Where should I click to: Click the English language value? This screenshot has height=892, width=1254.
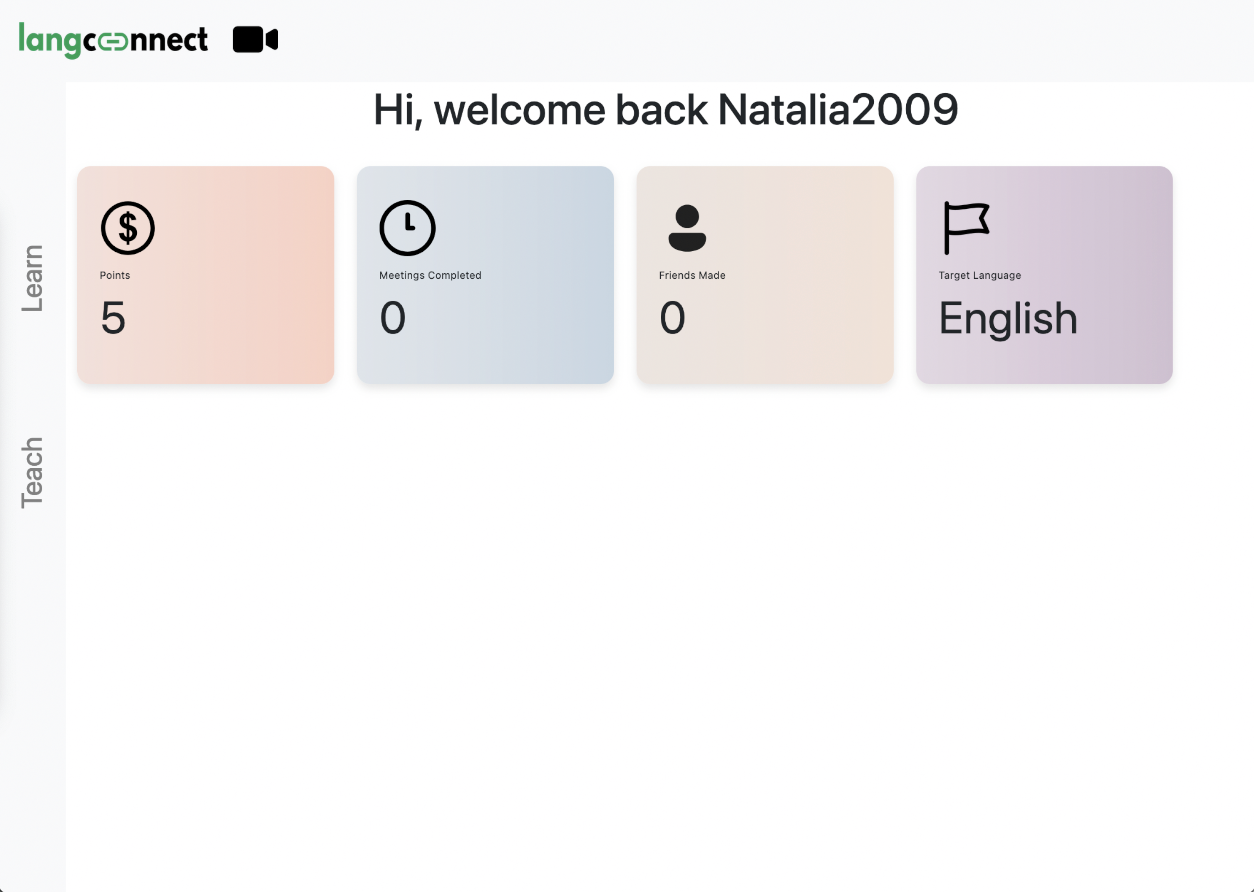1008,319
